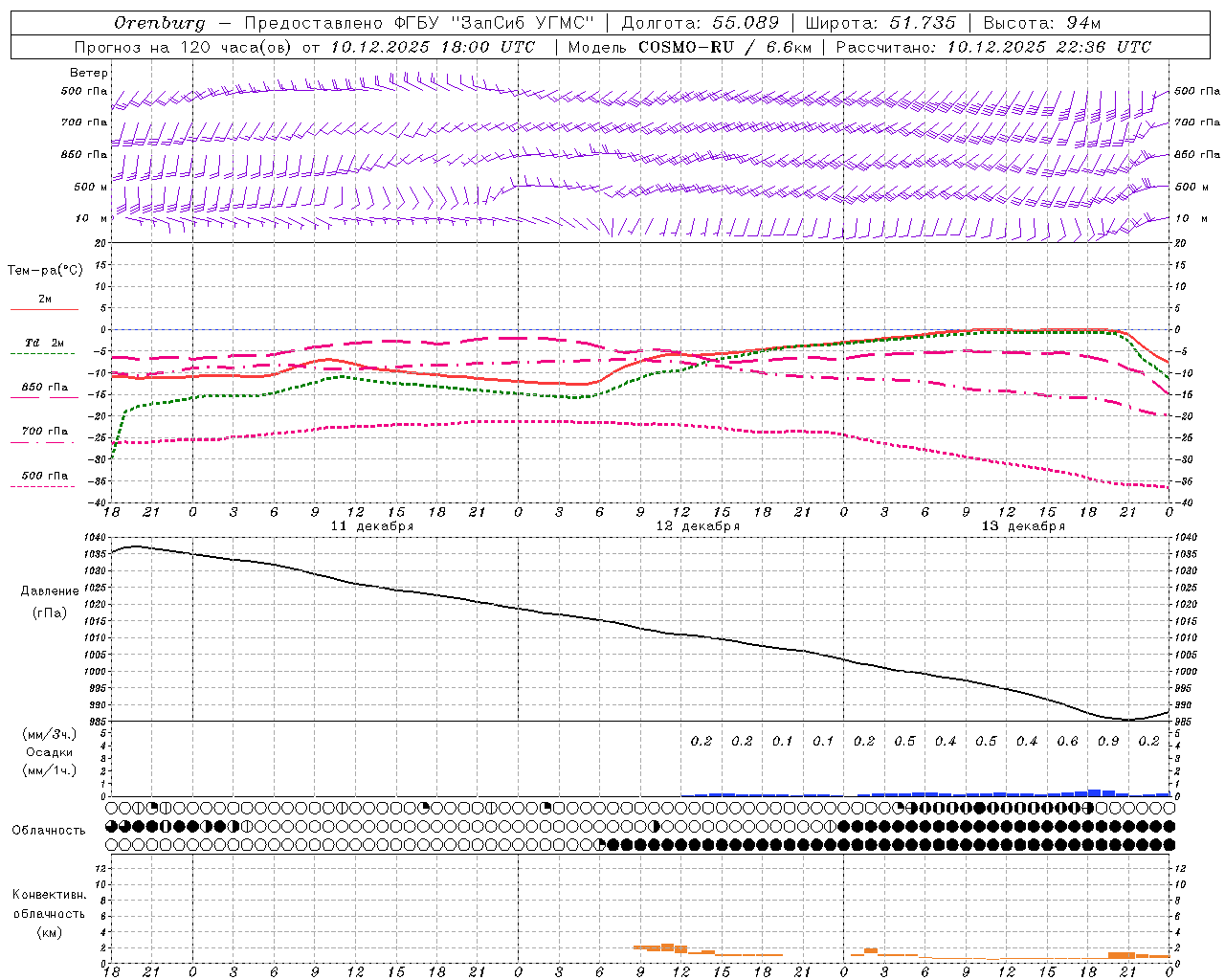Screen dimensions: 1225x980
Task: Click the "Ветер" panel label
Action: pos(89,73)
